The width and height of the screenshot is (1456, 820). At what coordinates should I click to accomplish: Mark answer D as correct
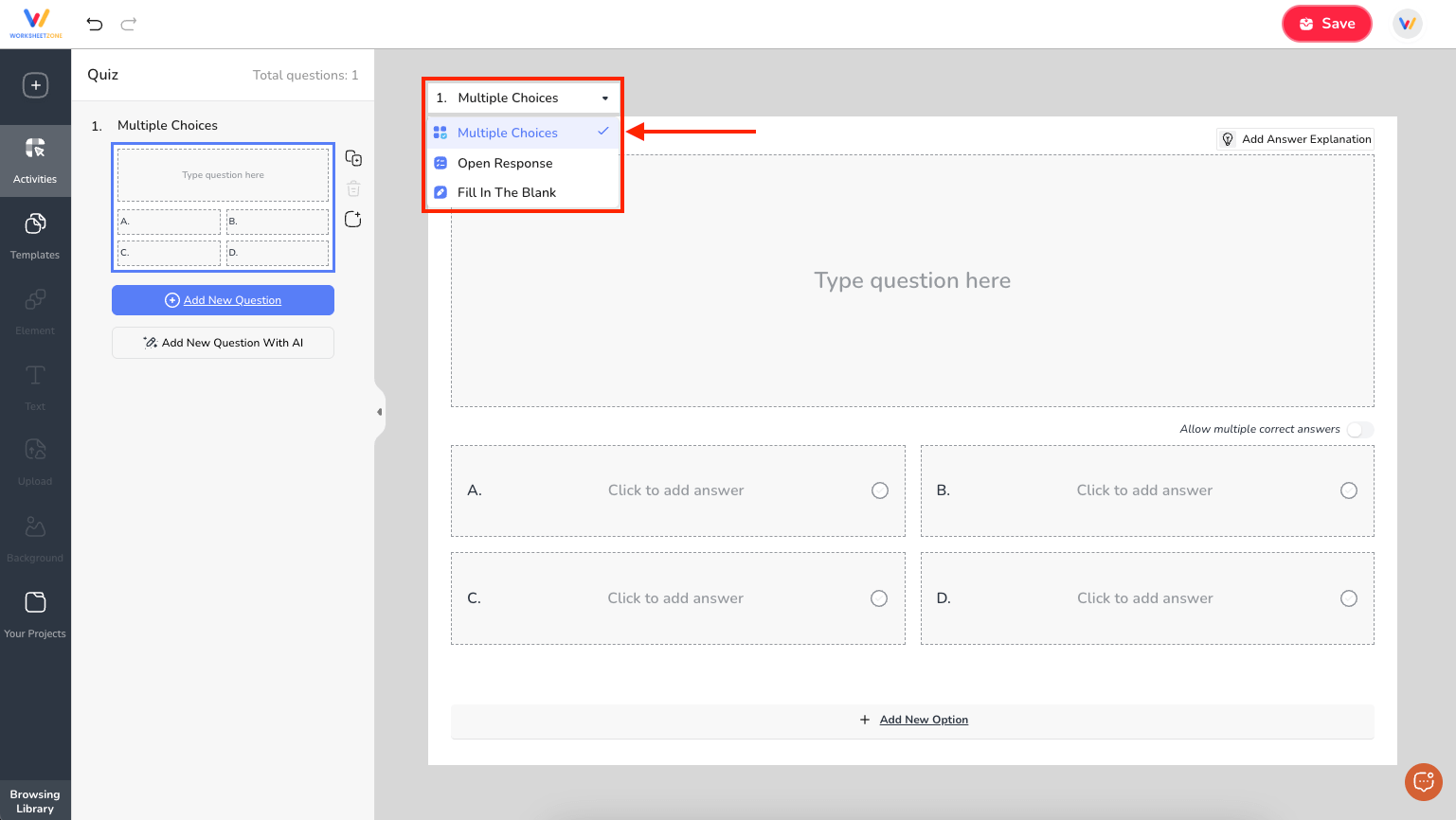tap(1349, 597)
